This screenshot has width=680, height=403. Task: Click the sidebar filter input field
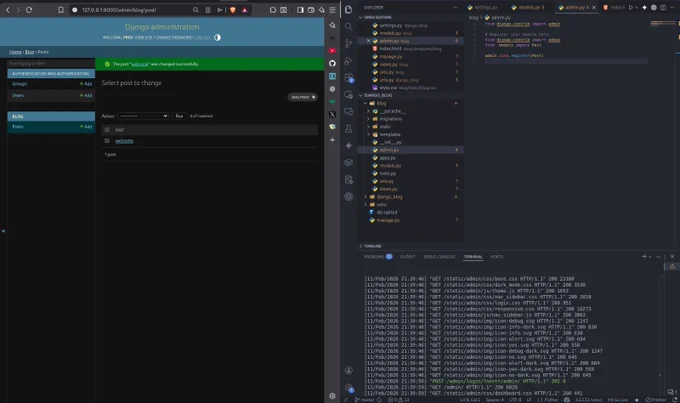tap(51, 63)
